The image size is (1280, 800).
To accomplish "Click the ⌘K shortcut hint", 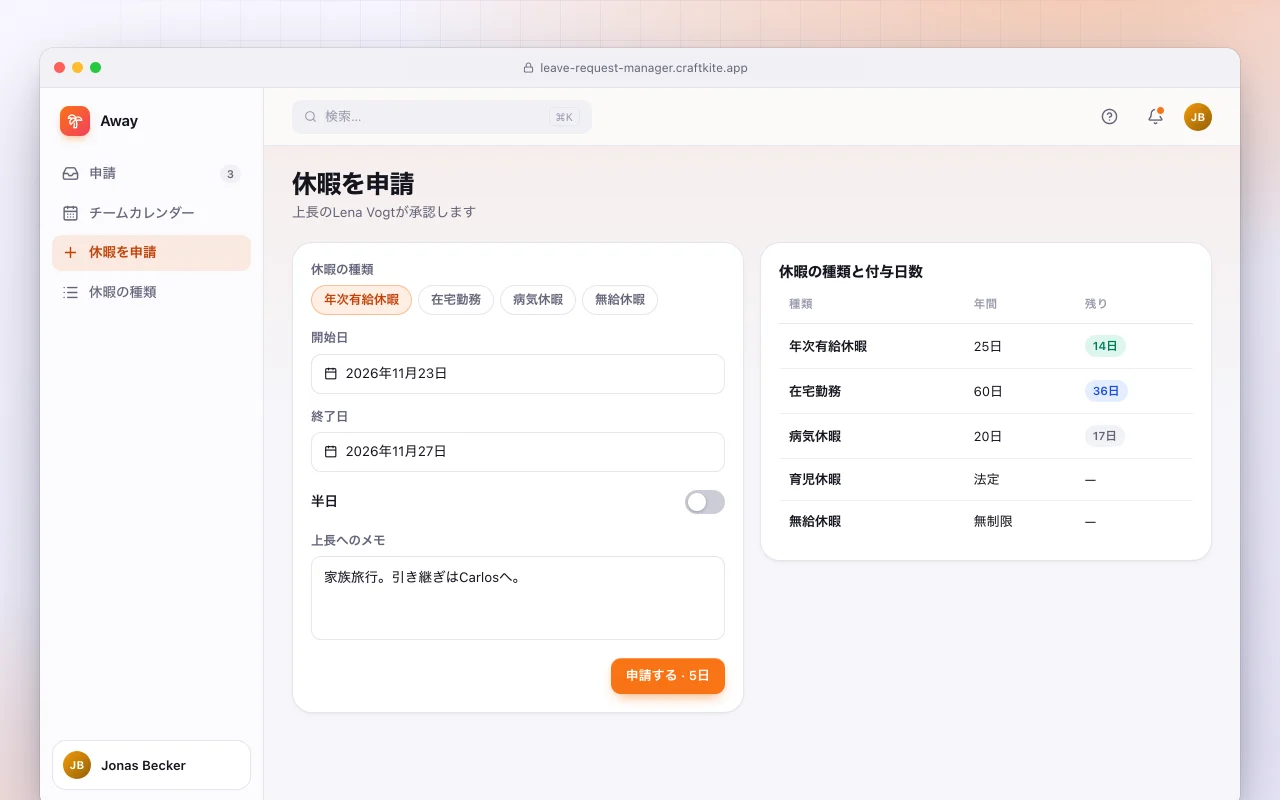I will coord(564,117).
